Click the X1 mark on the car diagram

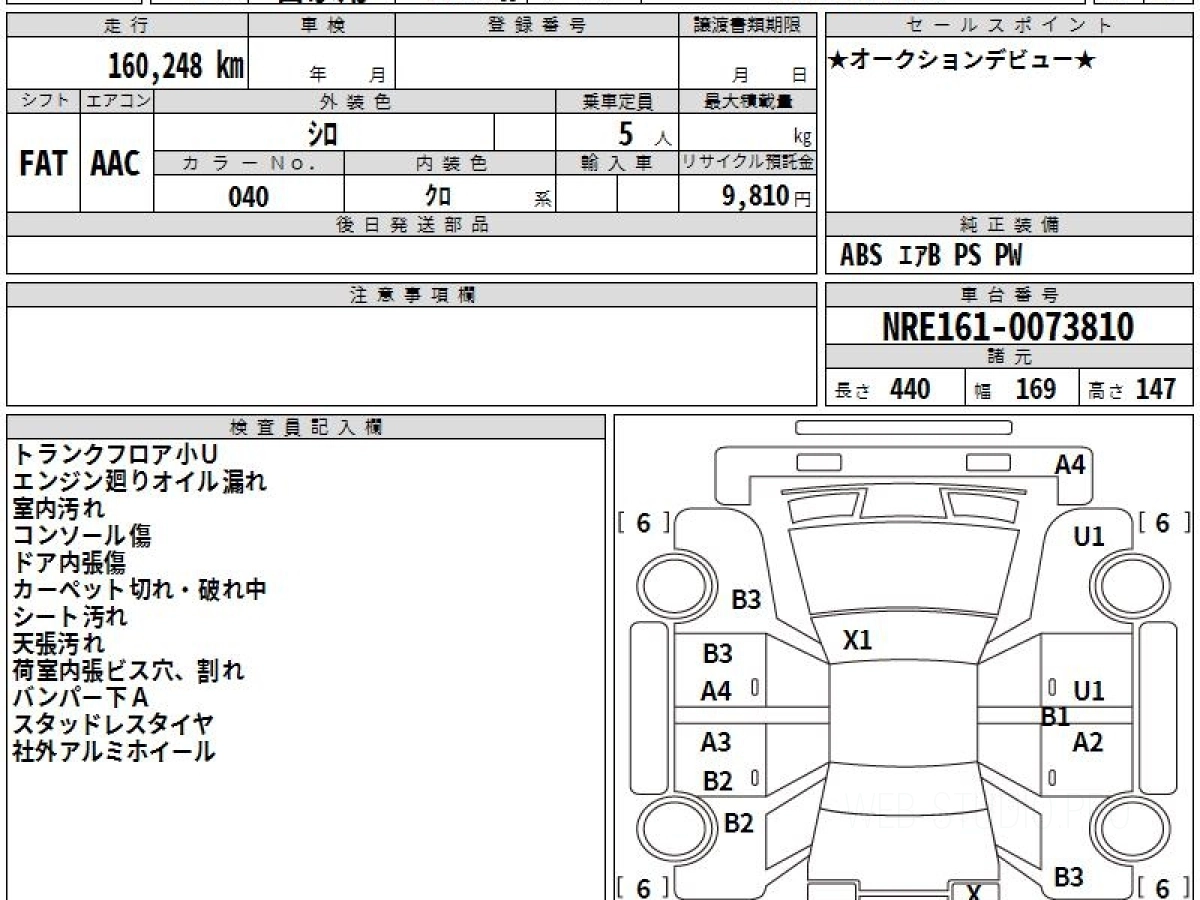857,640
